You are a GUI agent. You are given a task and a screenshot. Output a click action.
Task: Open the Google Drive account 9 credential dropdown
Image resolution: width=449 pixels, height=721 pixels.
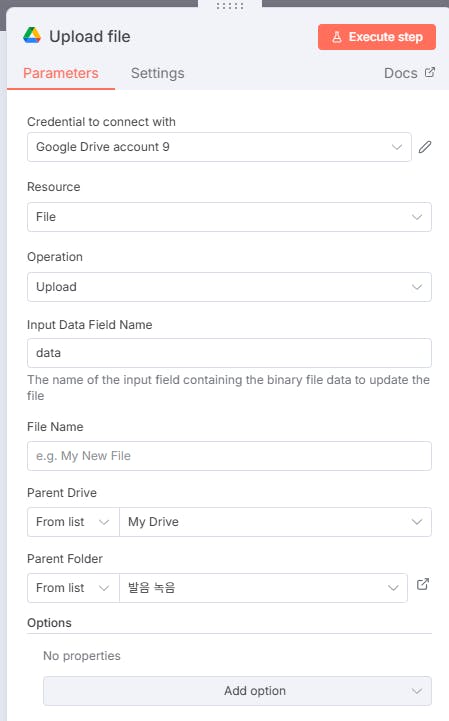pyautogui.click(x=219, y=147)
